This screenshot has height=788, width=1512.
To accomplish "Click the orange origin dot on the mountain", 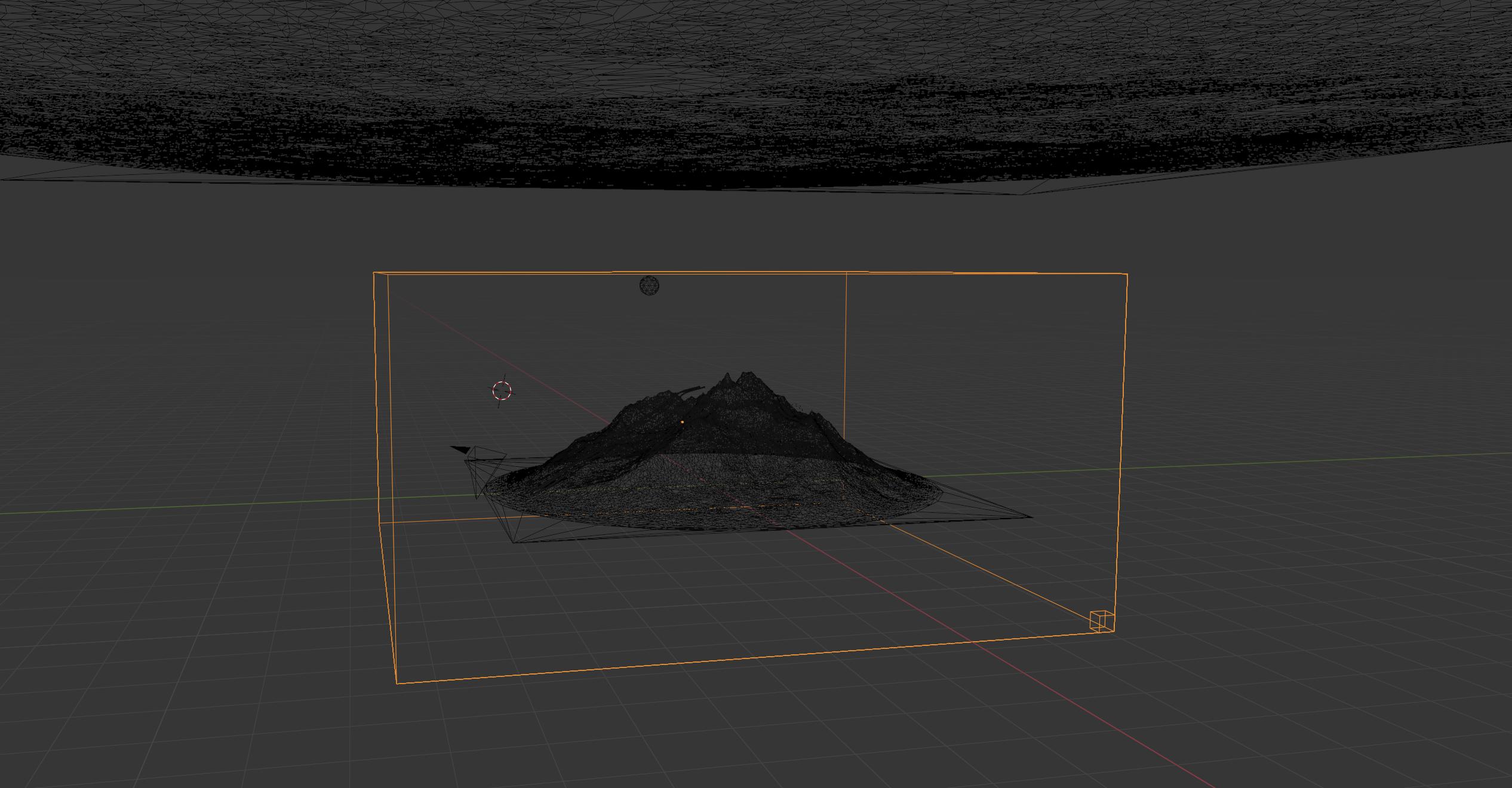I will (x=682, y=422).
